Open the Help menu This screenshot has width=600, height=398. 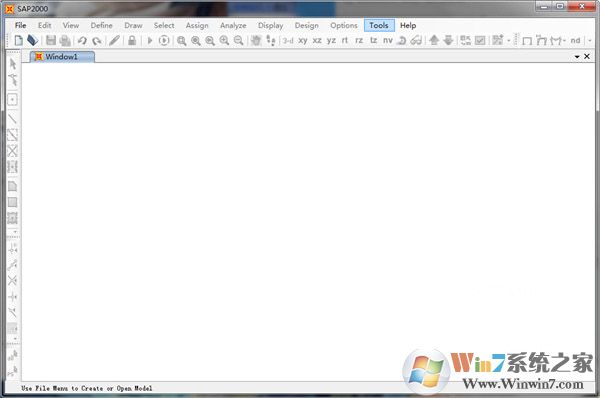pyautogui.click(x=408, y=25)
